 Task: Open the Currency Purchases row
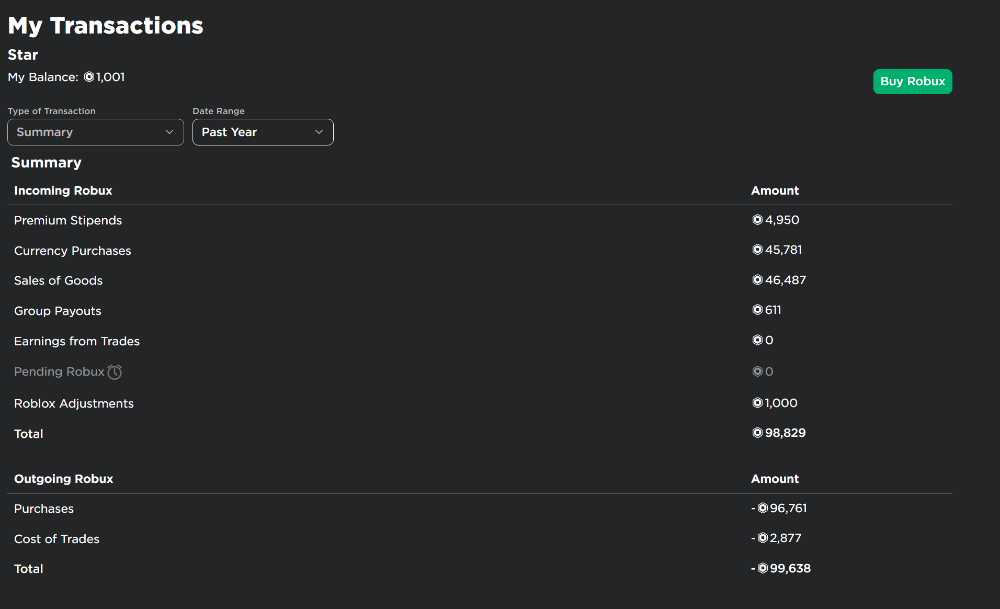tap(480, 251)
